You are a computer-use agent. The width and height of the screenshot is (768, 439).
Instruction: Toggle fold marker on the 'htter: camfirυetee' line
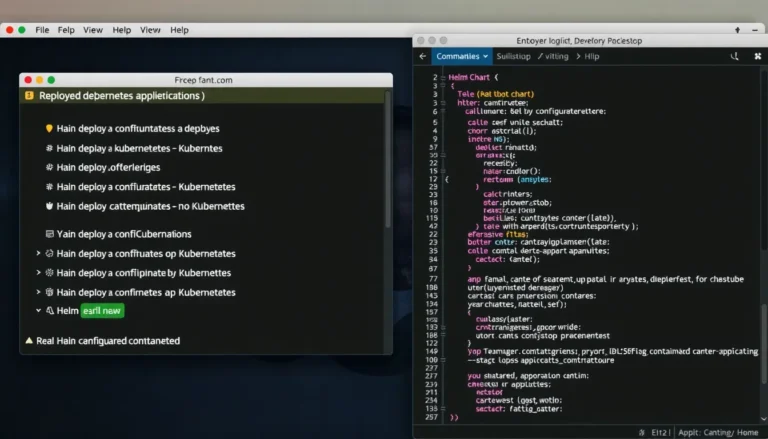pyautogui.click(x=443, y=103)
